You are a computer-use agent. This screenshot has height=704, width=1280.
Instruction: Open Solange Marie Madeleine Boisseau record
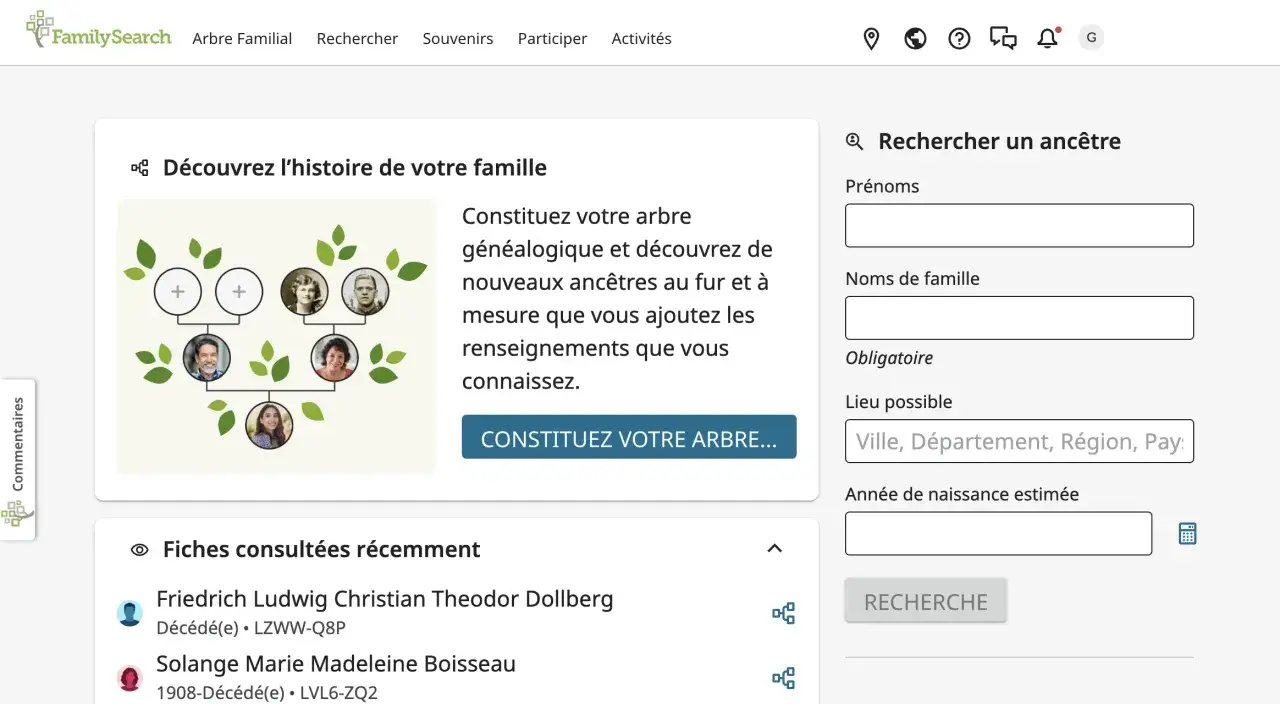point(336,664)
